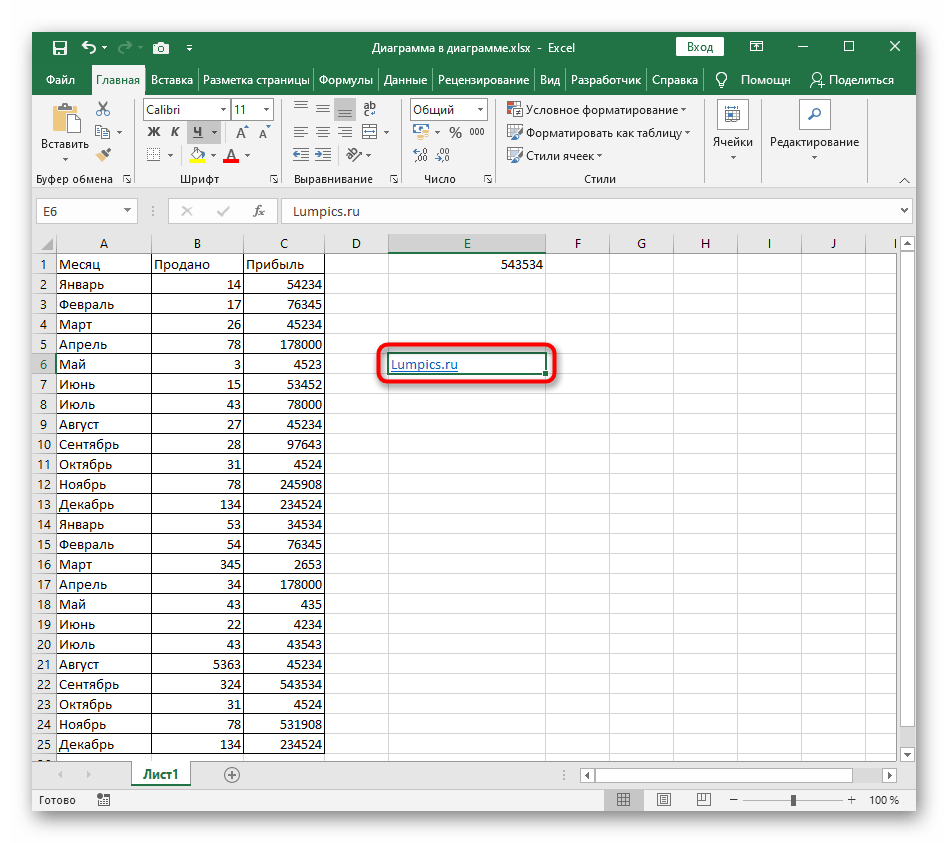Click the Copy icon
The image size is (948, 843).
point(102,132)
